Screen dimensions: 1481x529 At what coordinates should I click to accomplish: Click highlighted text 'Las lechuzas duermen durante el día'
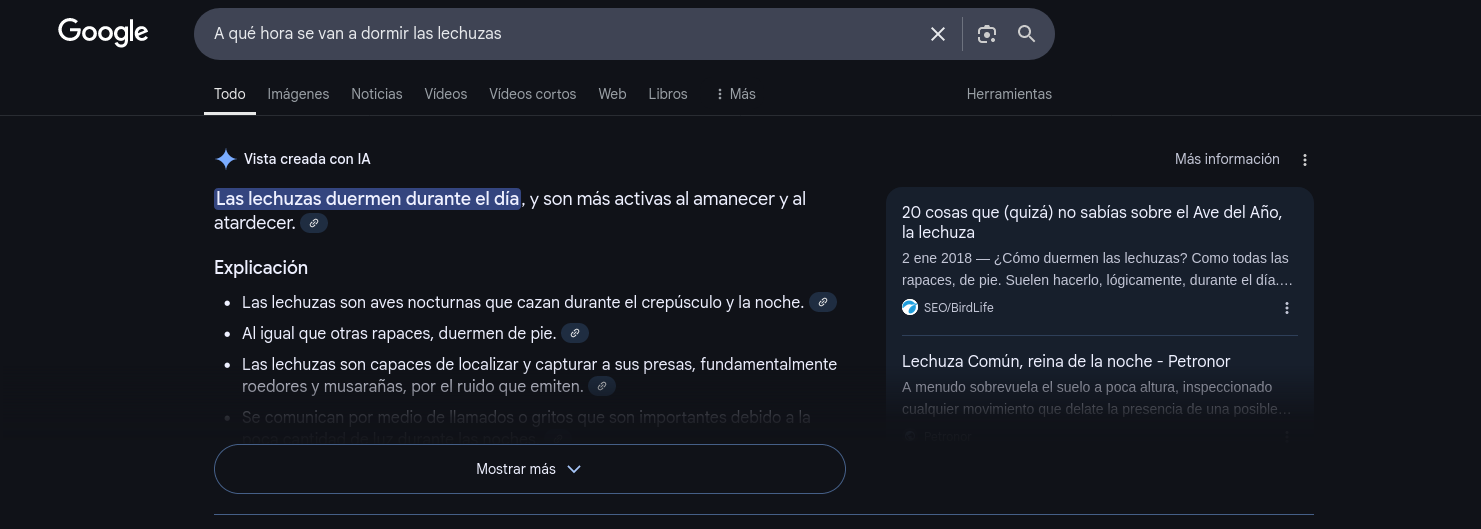(x=368, y=199)
